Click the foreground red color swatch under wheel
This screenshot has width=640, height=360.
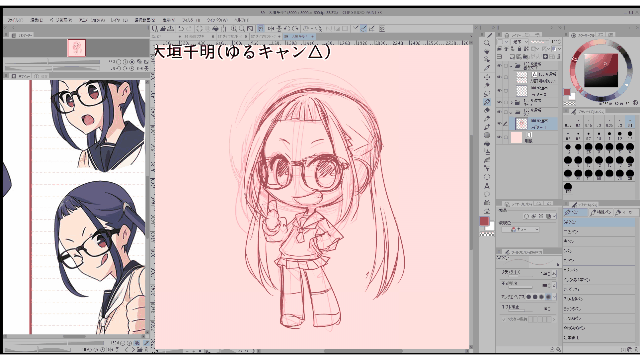point(567,92)
